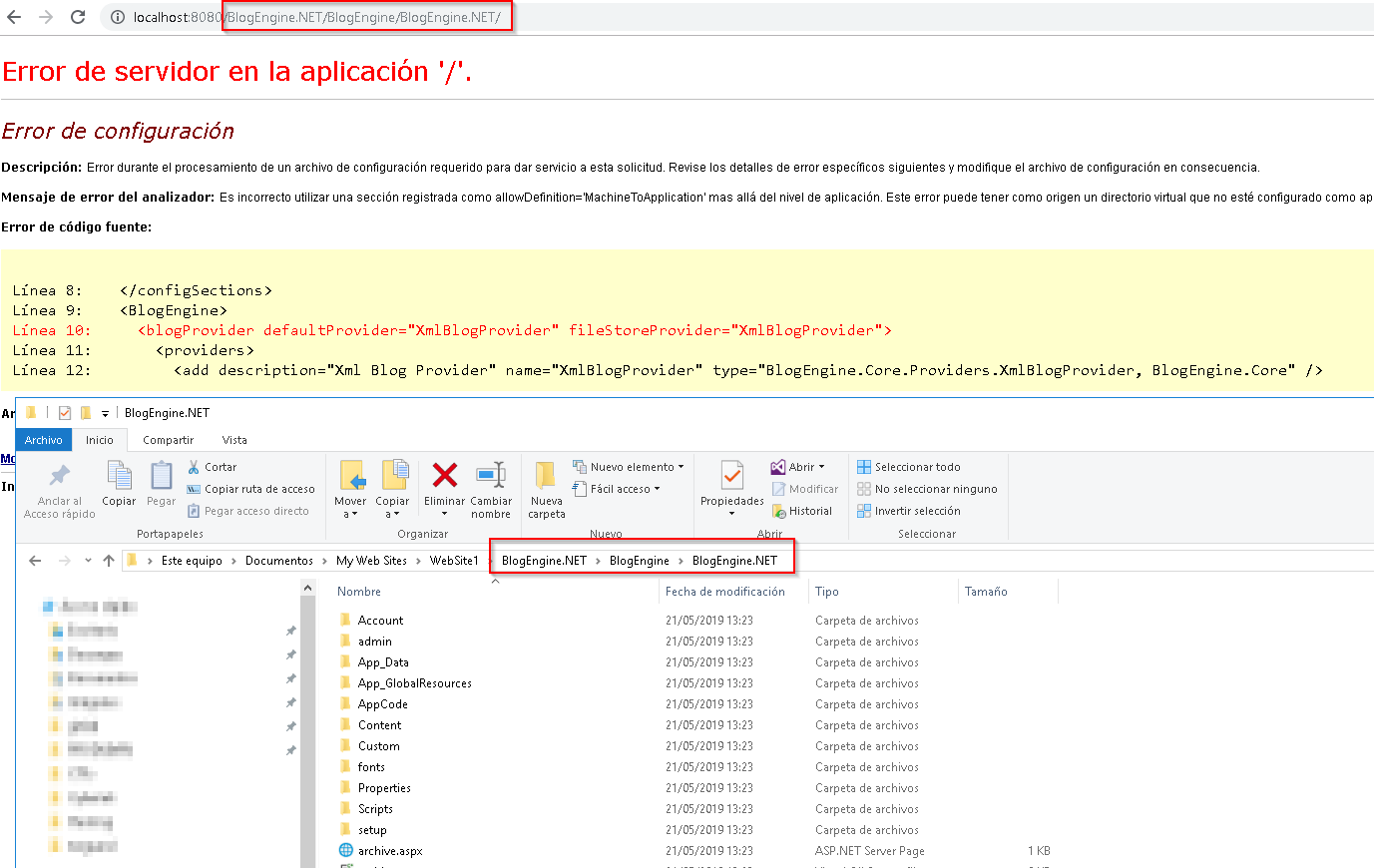Select the Account folder
This screenshot has height=868, width=1374.
(380, 621)
